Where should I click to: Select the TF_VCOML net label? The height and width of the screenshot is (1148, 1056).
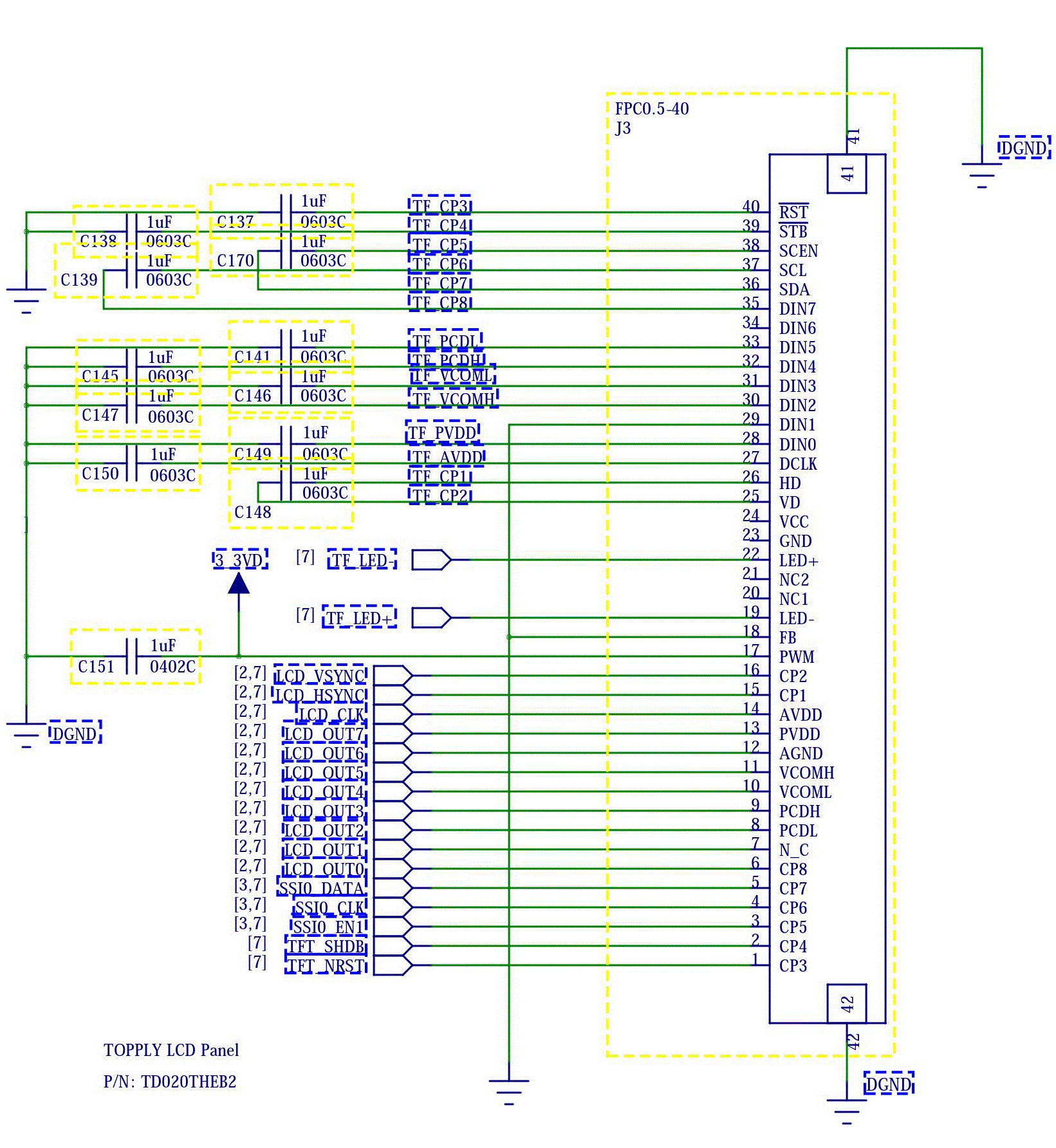pos(452,375)
